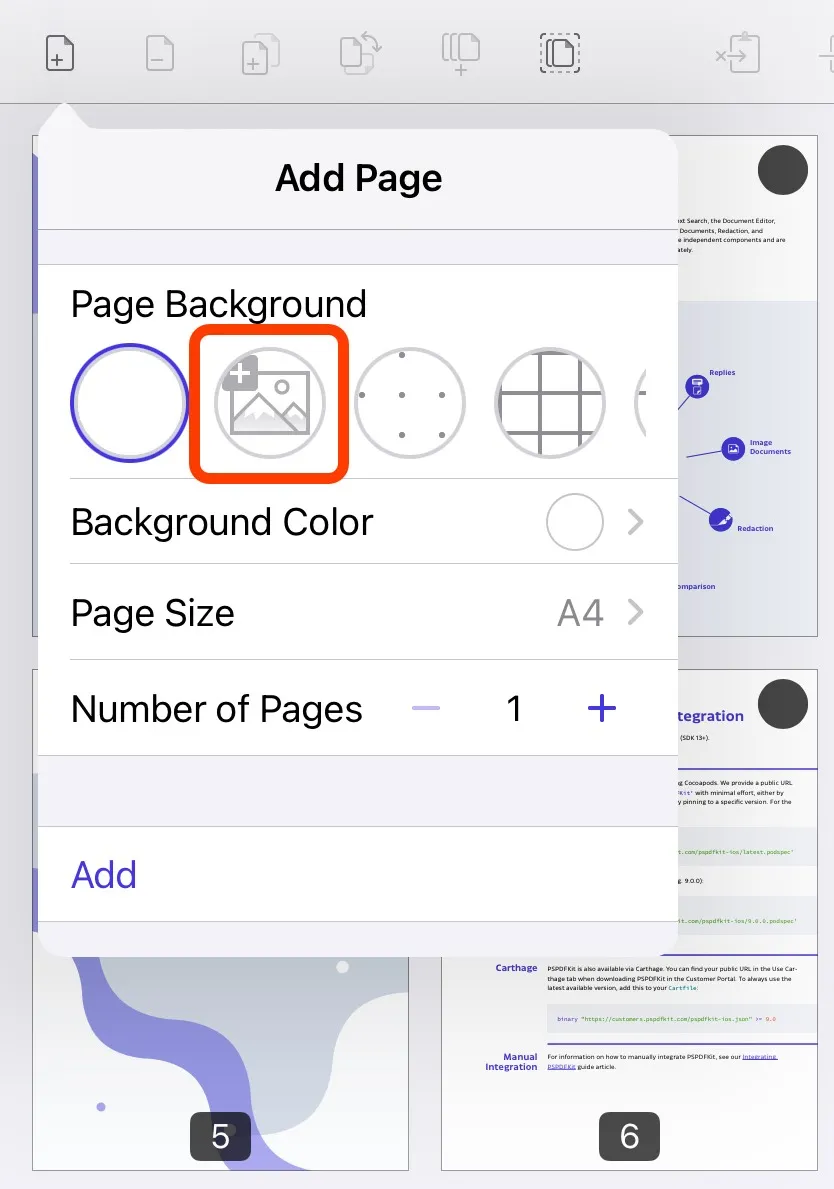Choose the image page background option

[x=269, y=403]
